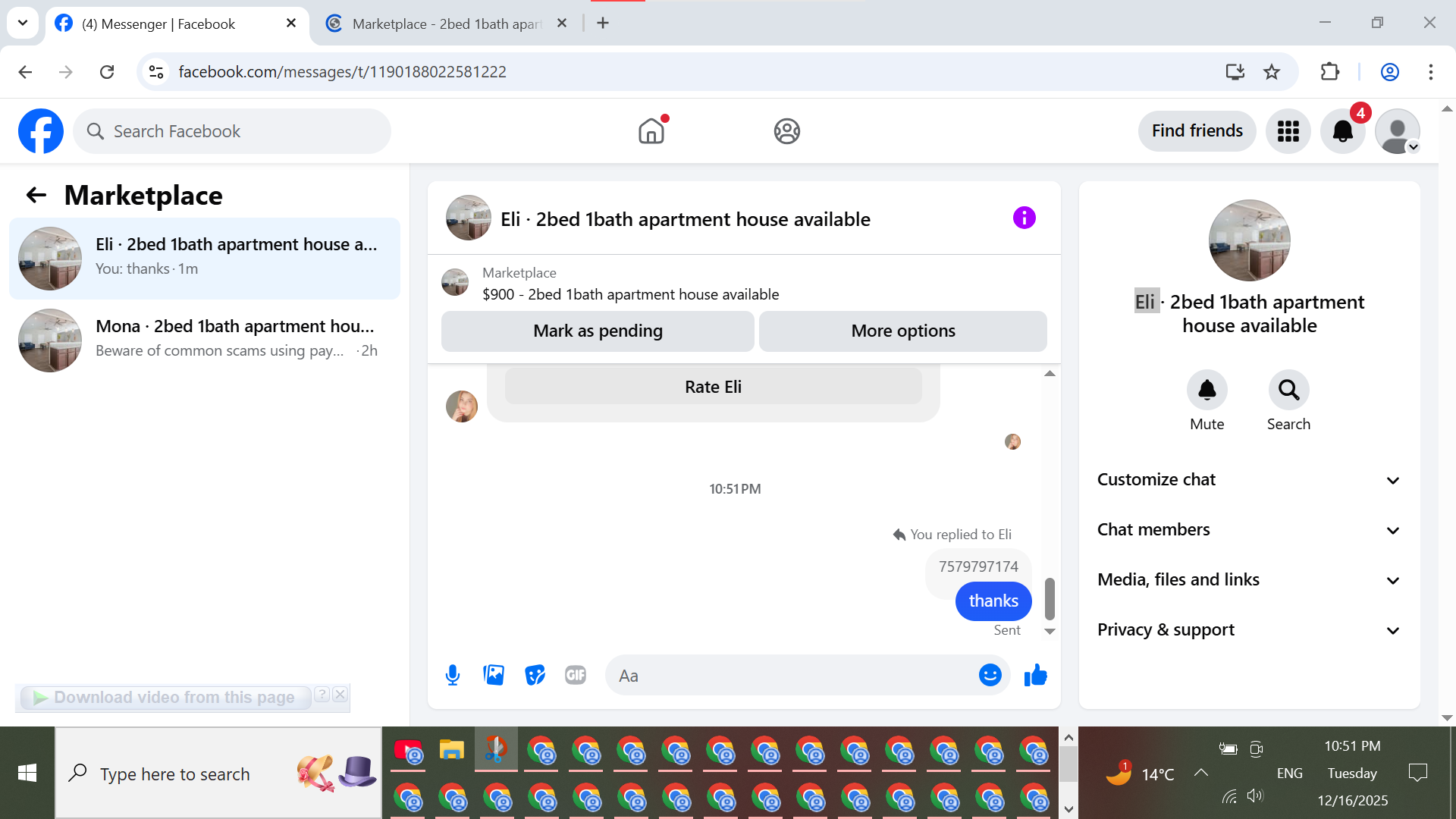Open Chrome profile icon

(x=1390, y=72)
